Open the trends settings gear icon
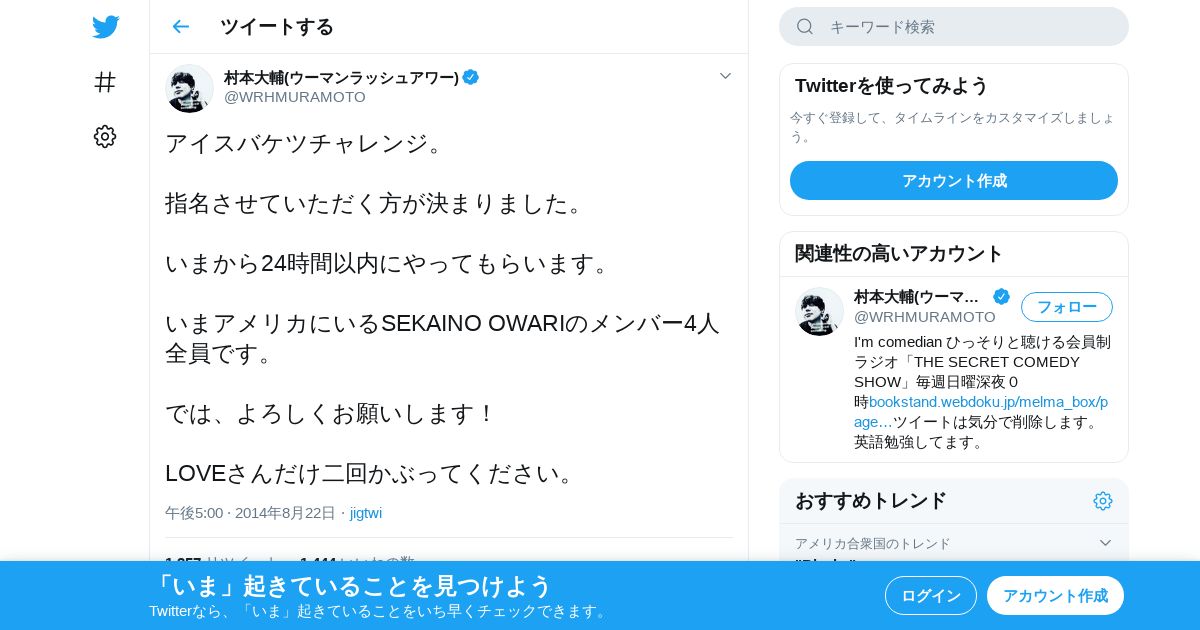The image size is (1200, 630). (x=1103, y=501)
